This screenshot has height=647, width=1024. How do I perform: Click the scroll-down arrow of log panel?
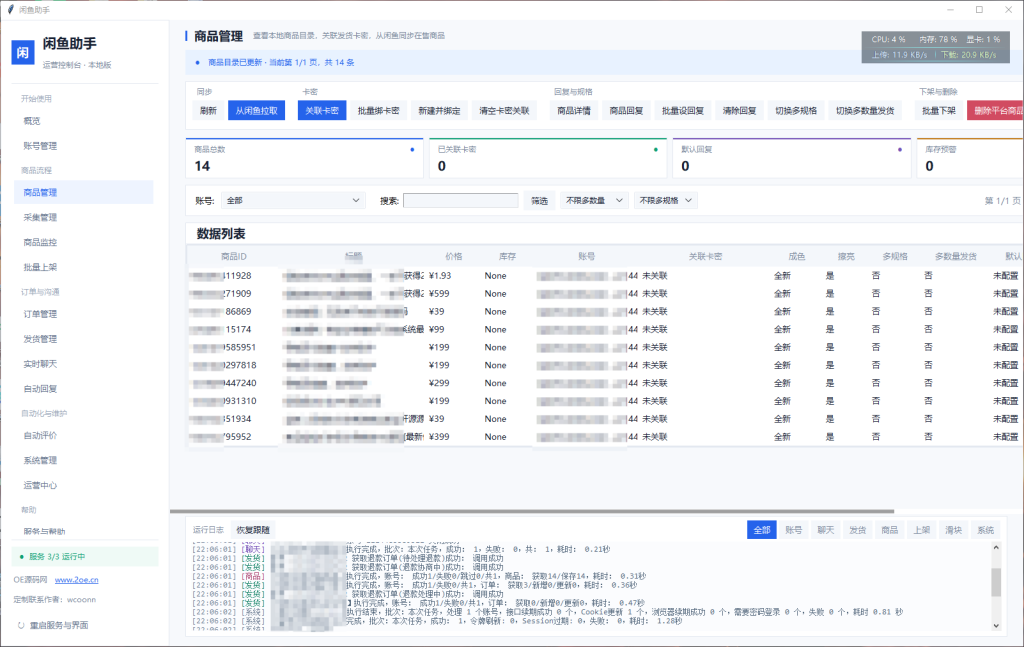pyautogui.click(x=996, y=625)
